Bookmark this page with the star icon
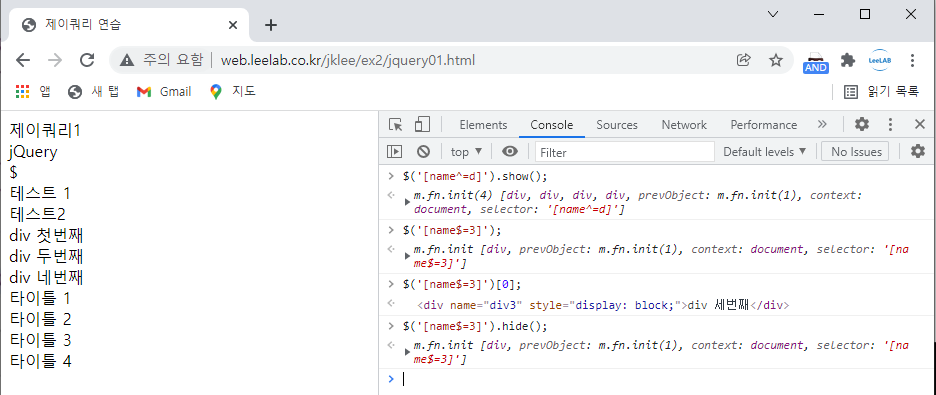Image resolution: width=936 pixels, height=395 pixels. 775,60
